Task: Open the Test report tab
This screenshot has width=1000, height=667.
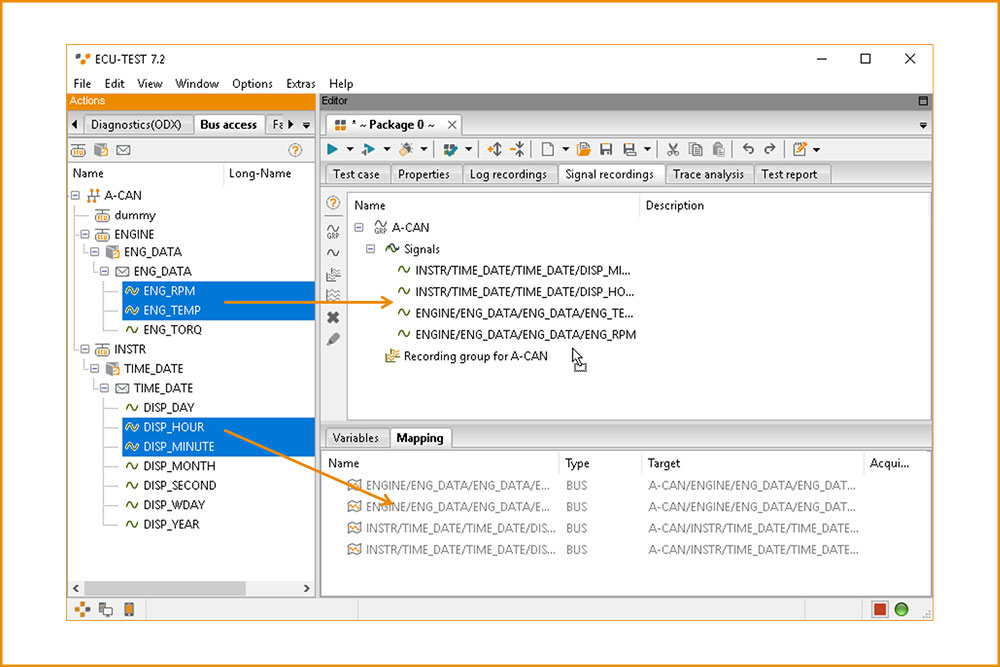Action: [x=789, y=174]
